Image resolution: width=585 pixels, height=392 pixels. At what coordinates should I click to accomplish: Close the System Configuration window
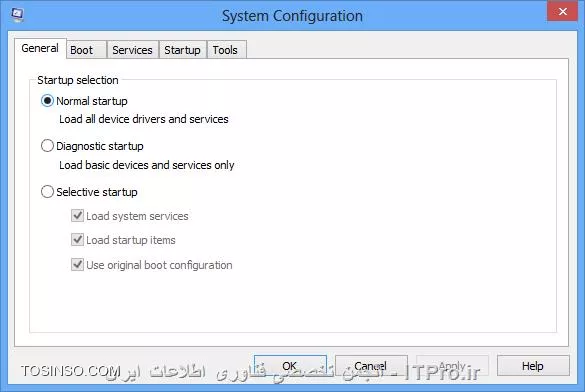(562, 12)
